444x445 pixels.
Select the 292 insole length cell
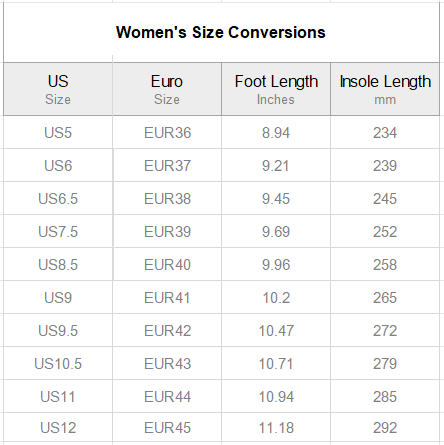(x=385, y=428)
